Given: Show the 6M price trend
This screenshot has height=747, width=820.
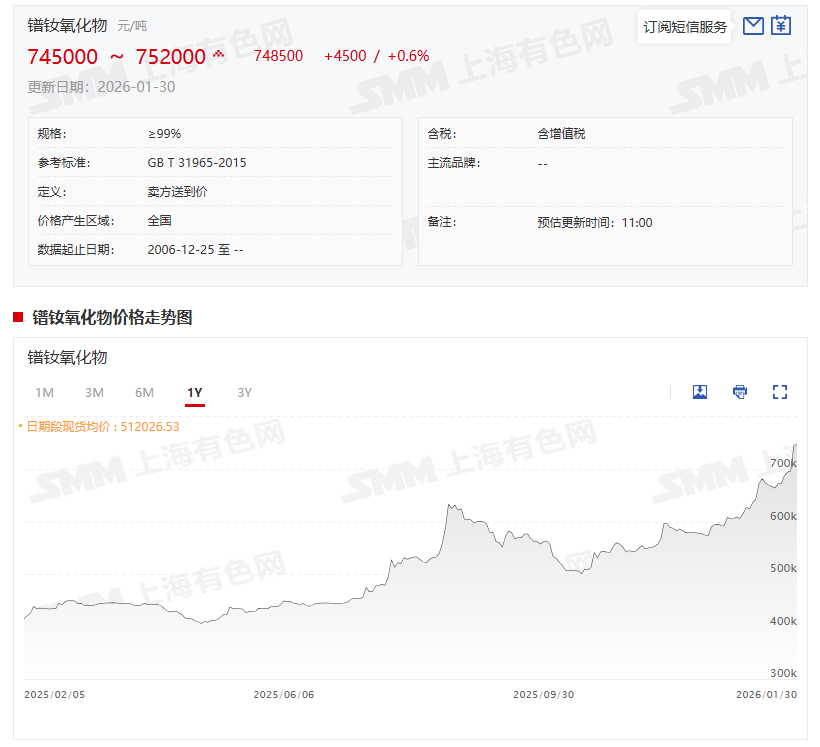Looking at the screenshot, I should [144, 392].
